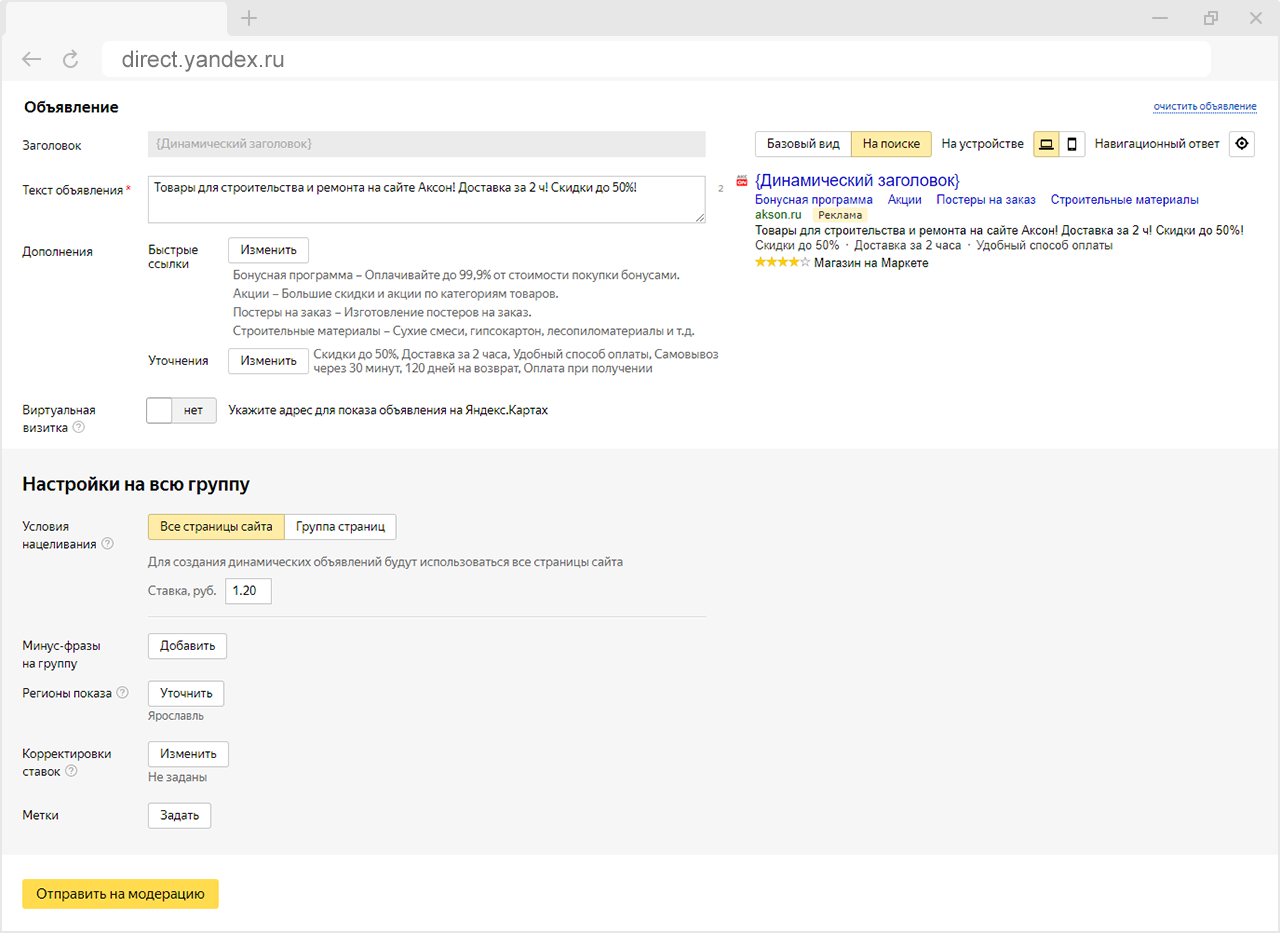Click Задать button for Метки
This screenshot has width=1280, height=933.
tap(180, 816)
